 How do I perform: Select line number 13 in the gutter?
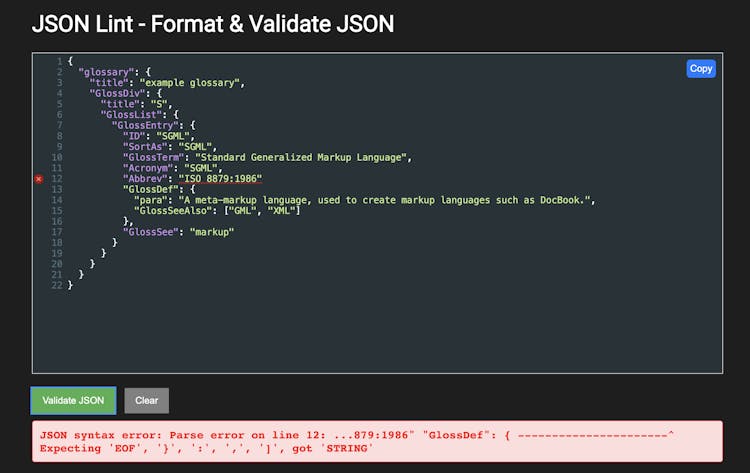point(57,189)
